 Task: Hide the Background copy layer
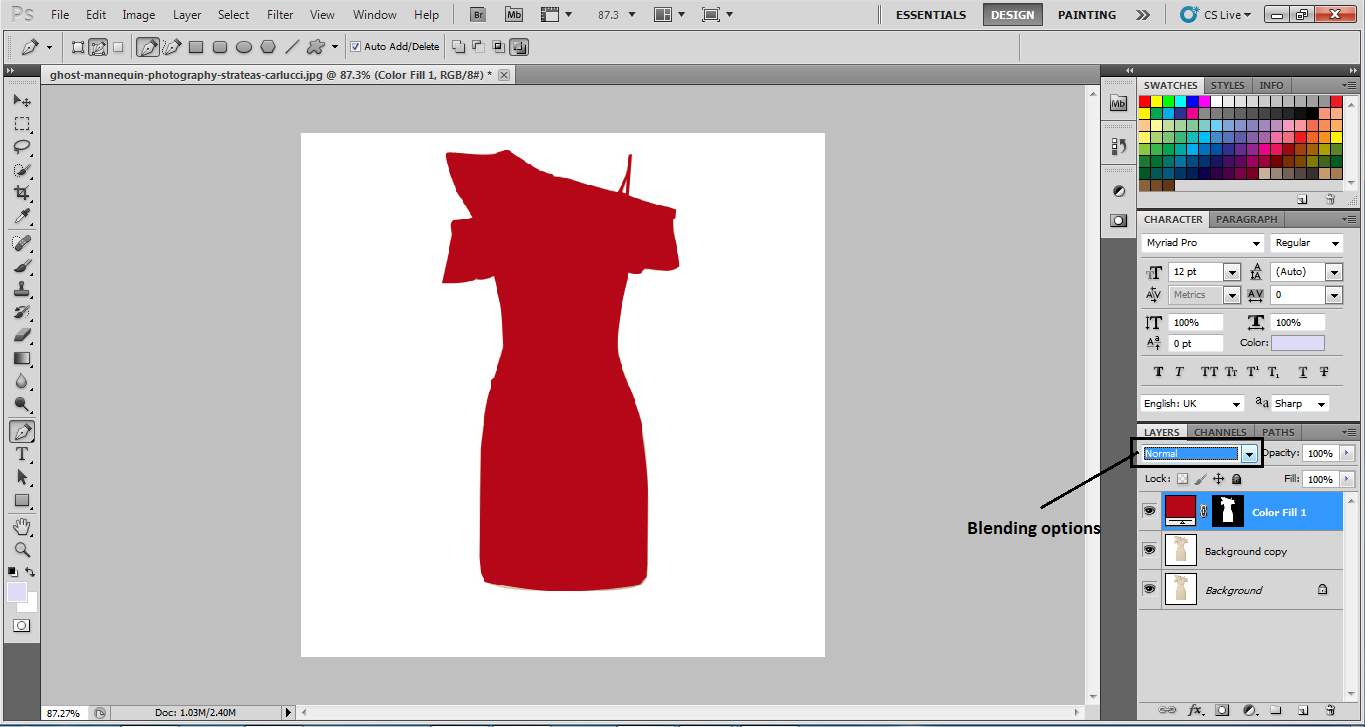tap(1149, 551)
